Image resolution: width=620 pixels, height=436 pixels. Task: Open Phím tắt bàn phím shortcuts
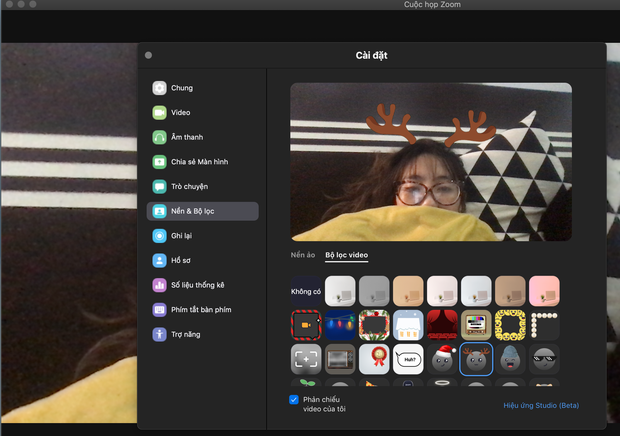(x=200, y=310)
